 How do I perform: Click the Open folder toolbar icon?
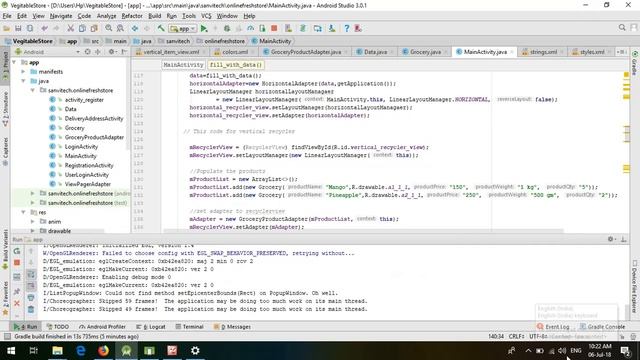pyautogui.click(x=7, y=29)
